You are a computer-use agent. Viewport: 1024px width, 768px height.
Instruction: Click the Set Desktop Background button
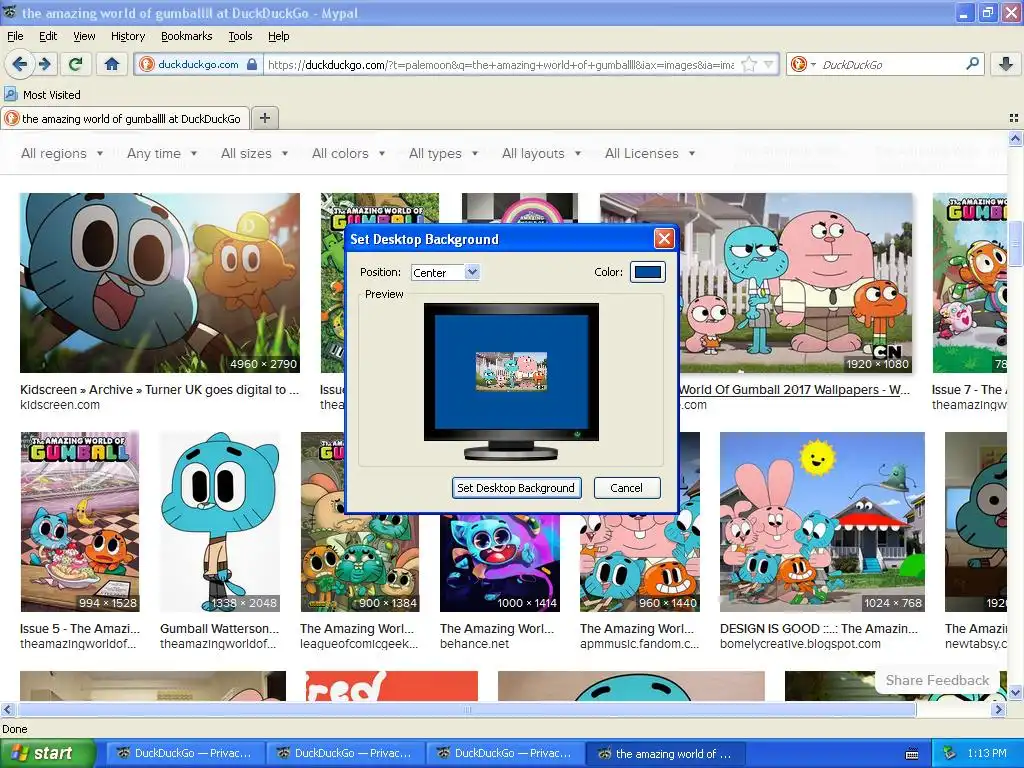516,488
